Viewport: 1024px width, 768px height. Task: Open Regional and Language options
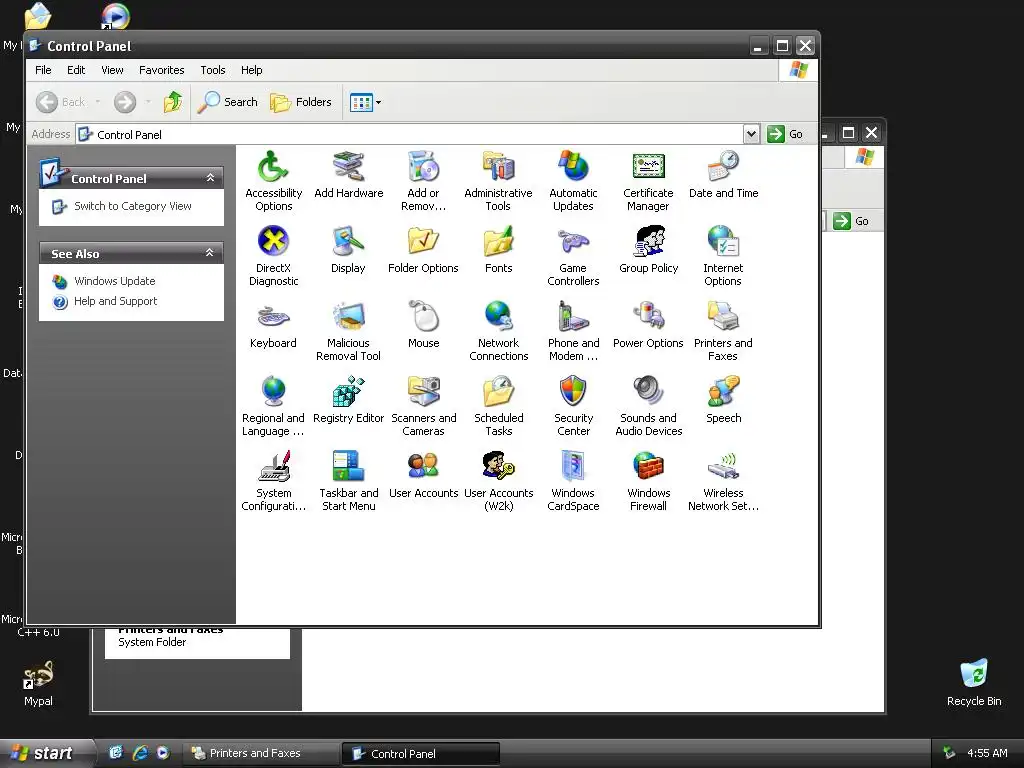tap(273, 406)
